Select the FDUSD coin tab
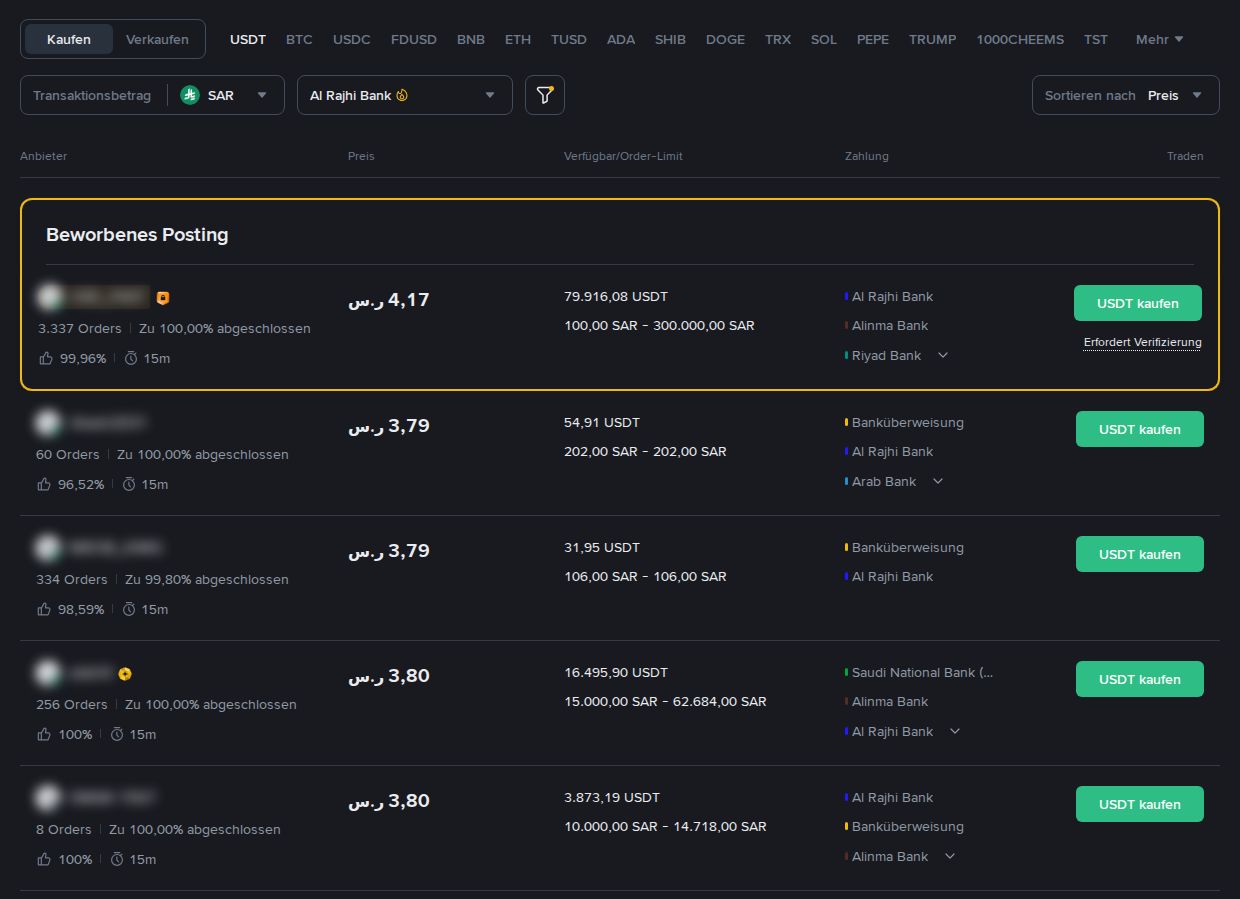 point(414,39)
